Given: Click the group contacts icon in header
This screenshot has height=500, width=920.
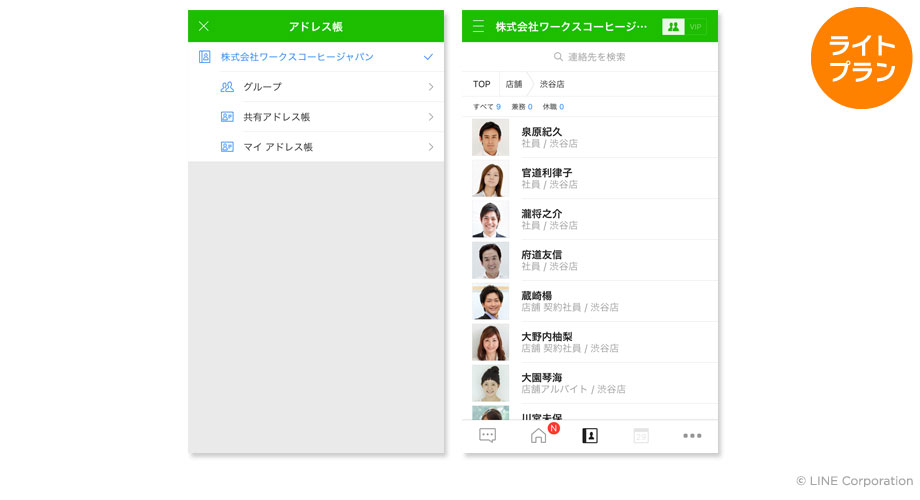Looking at the screenshot, I should pyautogui.click(x=673, y=27).
